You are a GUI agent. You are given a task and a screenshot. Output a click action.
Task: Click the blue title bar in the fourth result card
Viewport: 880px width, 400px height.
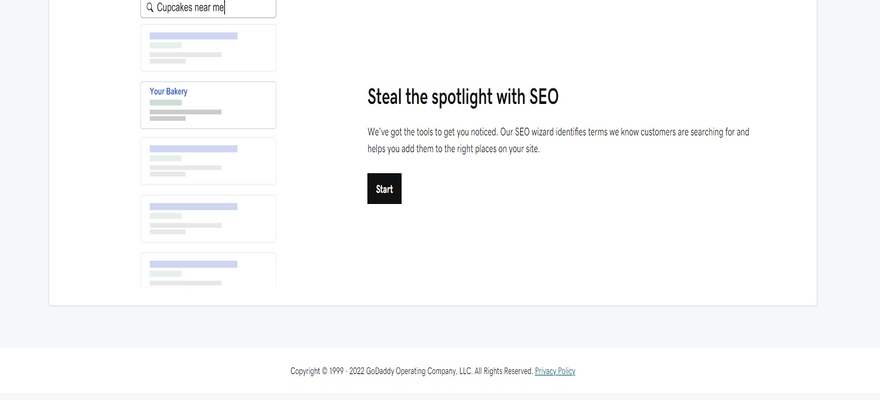click(x=193, y=207)
